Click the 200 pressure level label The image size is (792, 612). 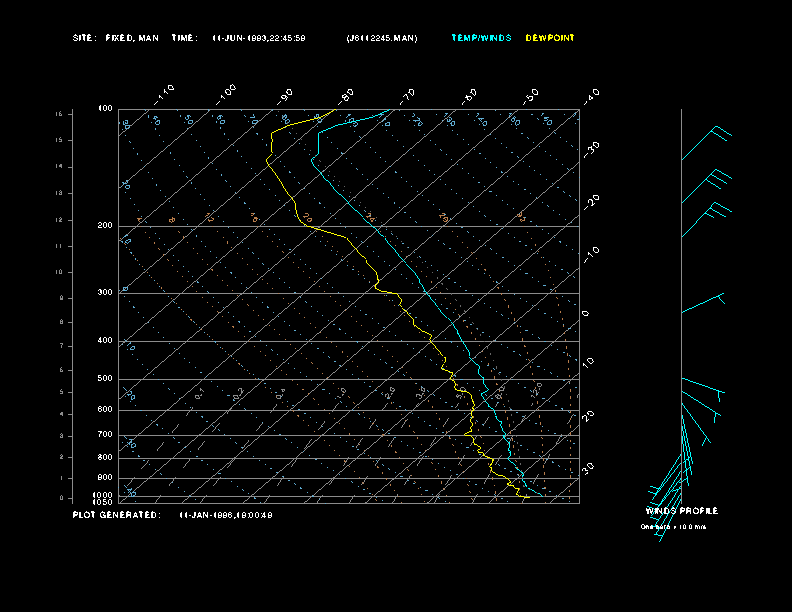[x=105, y=226]
